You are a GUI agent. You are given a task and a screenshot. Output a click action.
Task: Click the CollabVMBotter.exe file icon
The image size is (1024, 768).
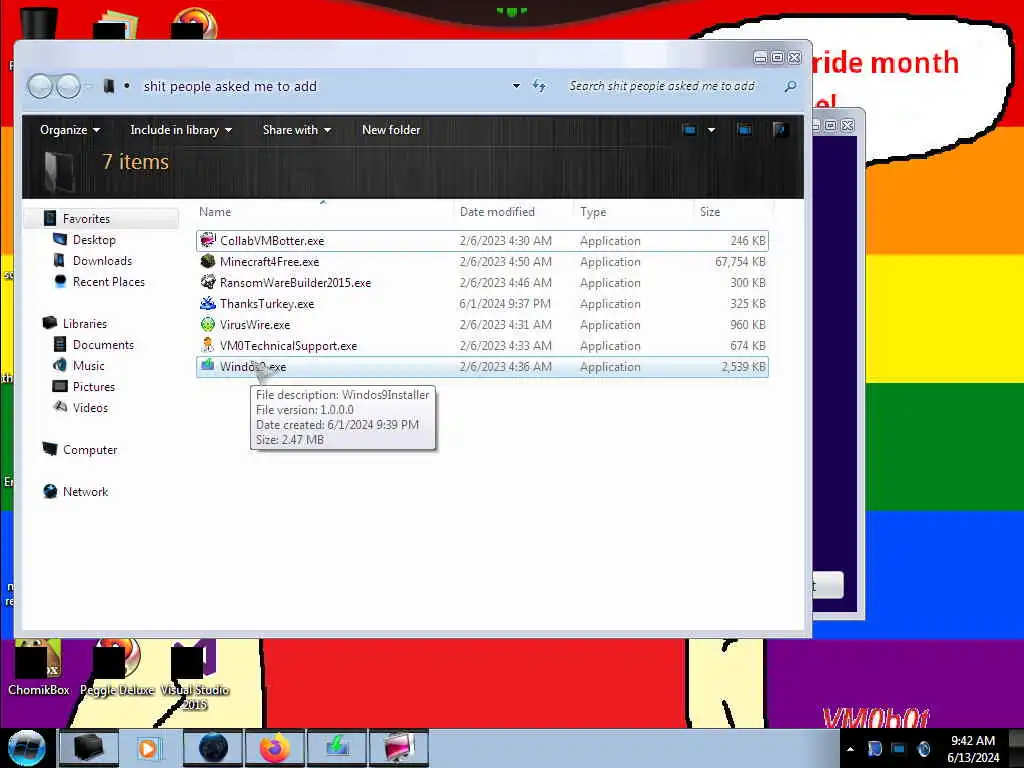pos(208,240)
